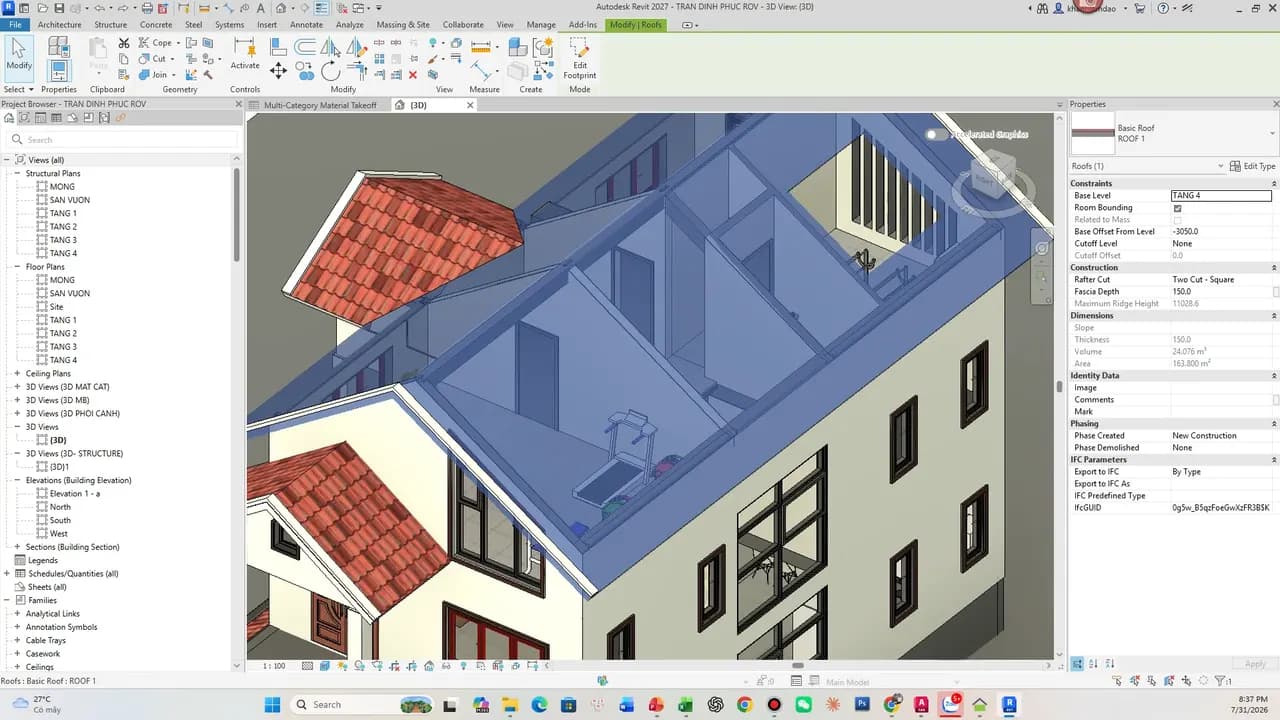Uncheck the Room Bounding checkbox
This screenshot has width=1280, height=720.
[x=1177, y=208]
